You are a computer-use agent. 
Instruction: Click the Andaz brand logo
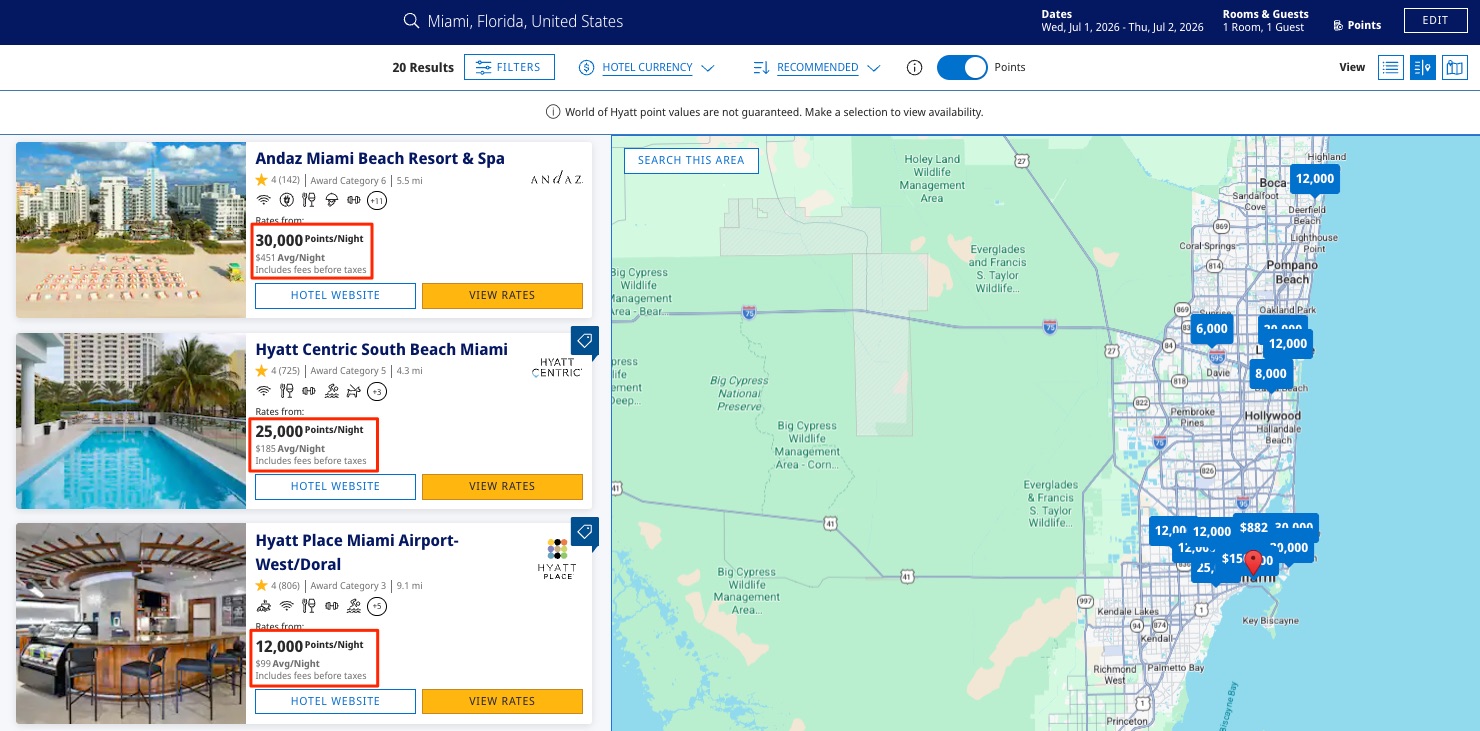click(x=556, y=179)
